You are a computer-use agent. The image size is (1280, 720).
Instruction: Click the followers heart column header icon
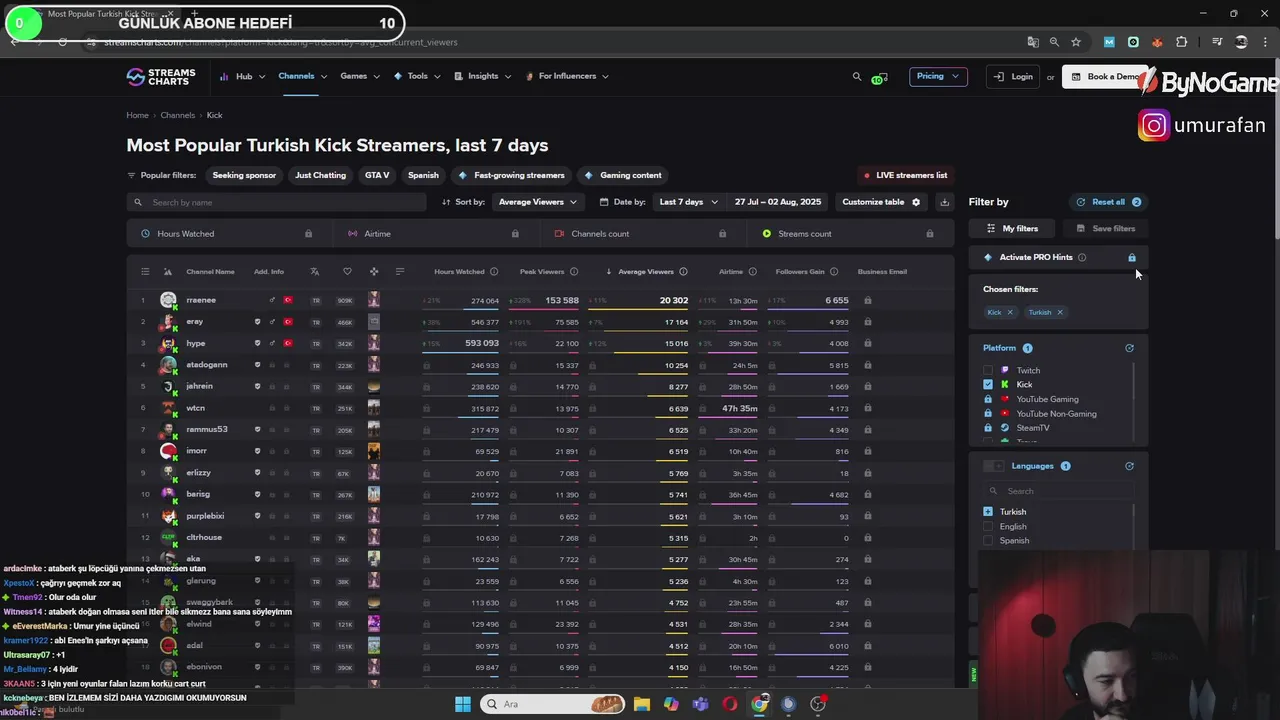click(347, 271)
